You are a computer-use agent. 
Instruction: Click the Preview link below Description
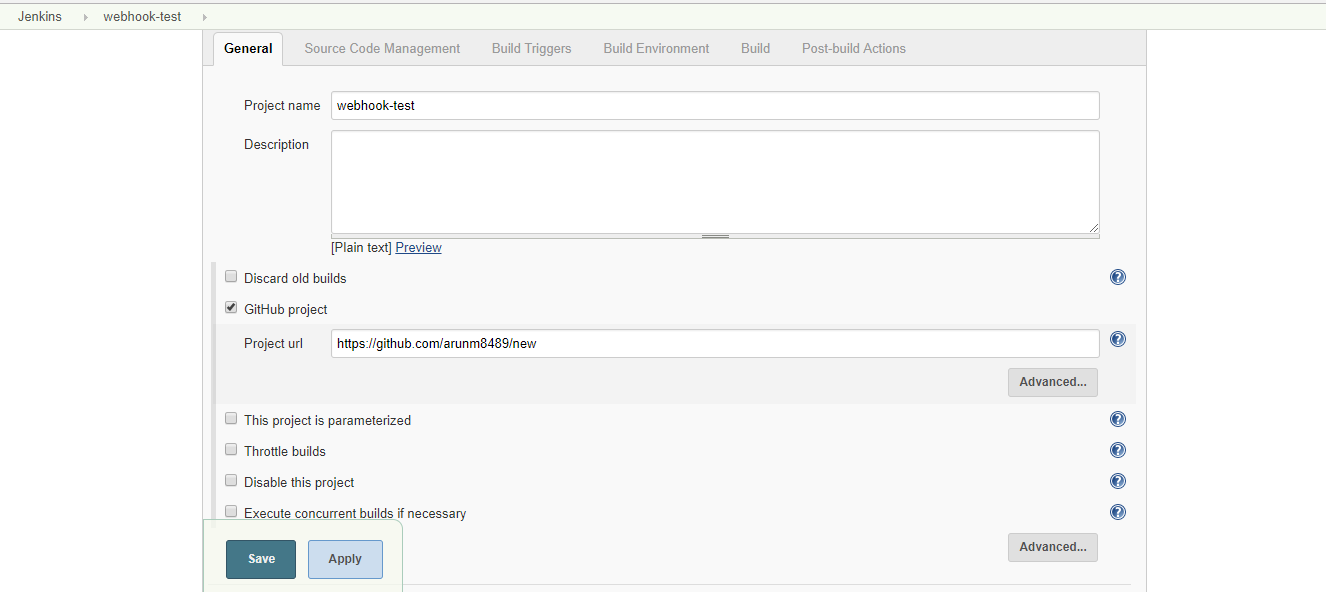418,247
